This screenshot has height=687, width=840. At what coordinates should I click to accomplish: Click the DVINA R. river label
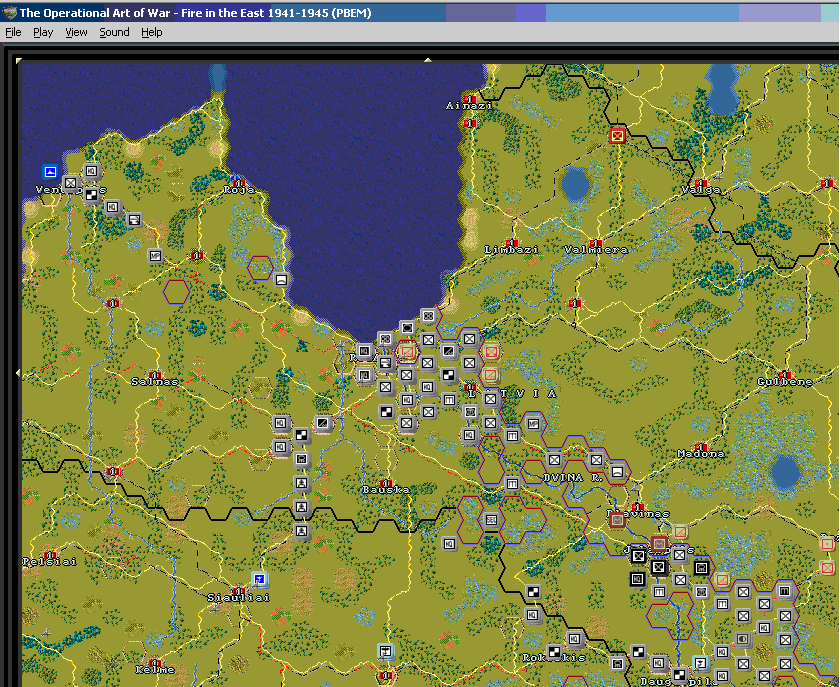click(x=573, y=477)
